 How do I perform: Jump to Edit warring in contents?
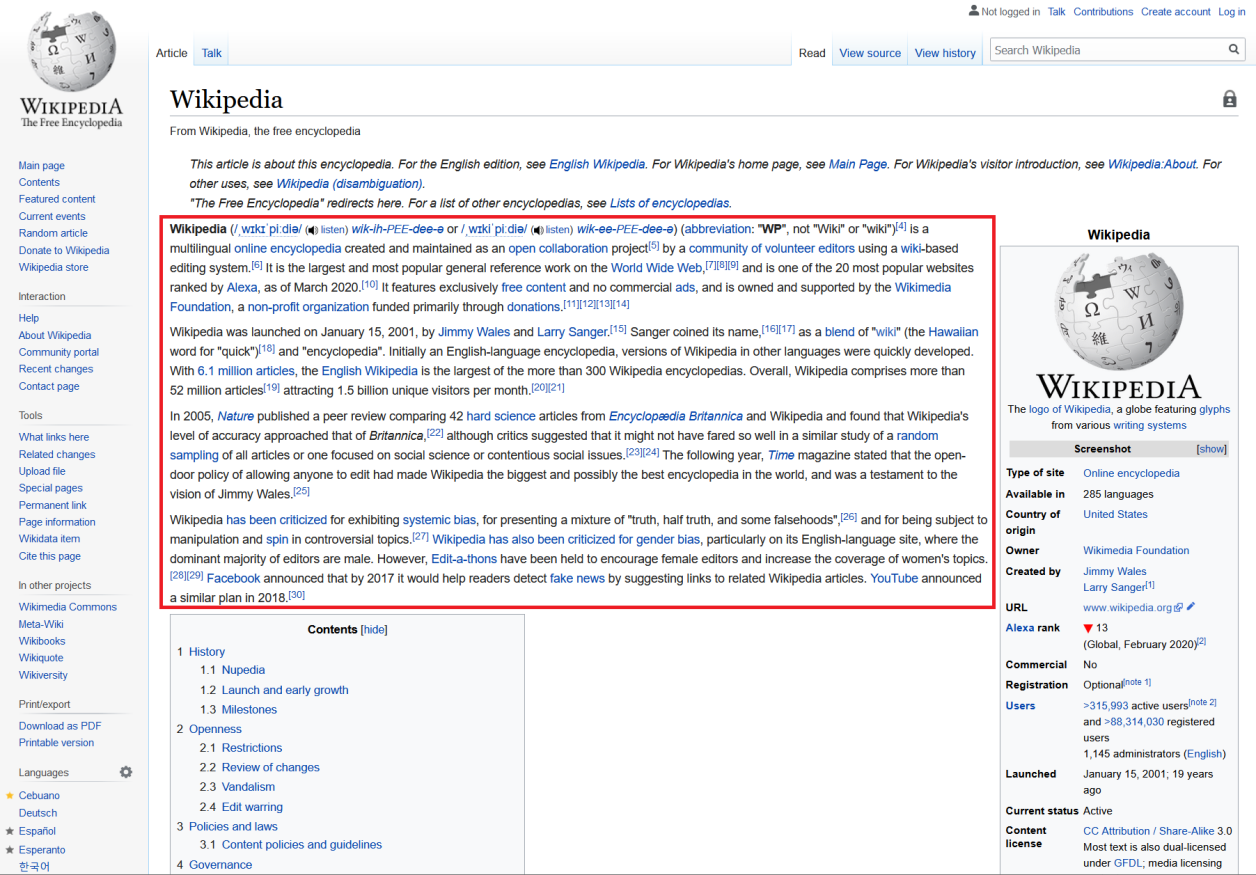pos(252,807)
